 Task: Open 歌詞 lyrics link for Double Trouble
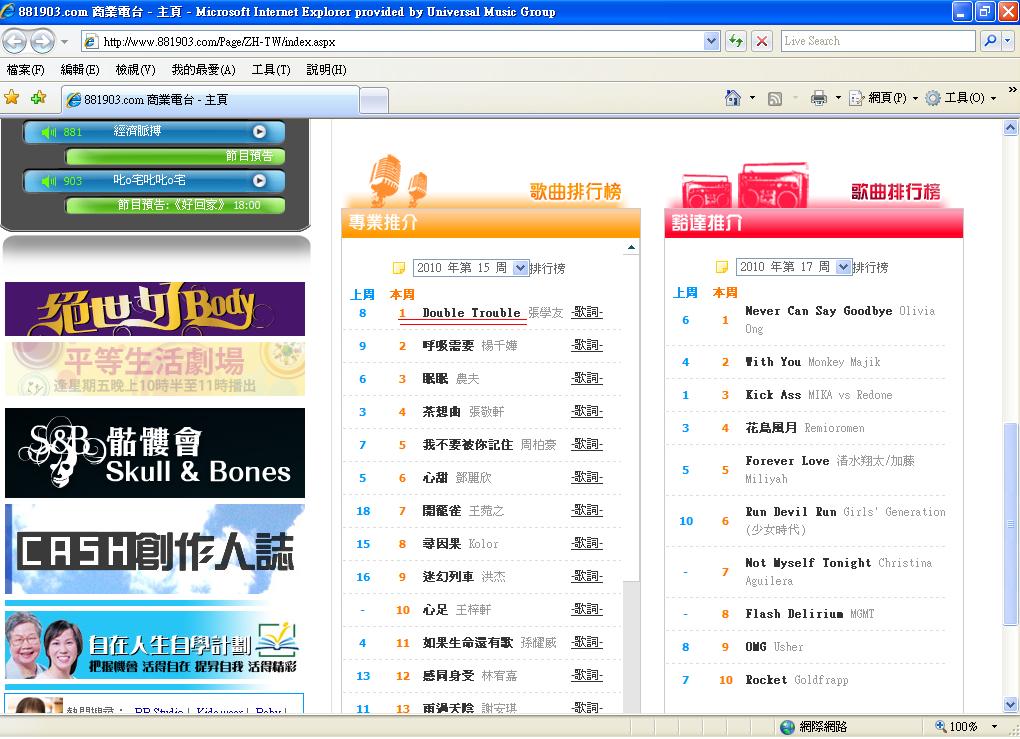(587, 312)
